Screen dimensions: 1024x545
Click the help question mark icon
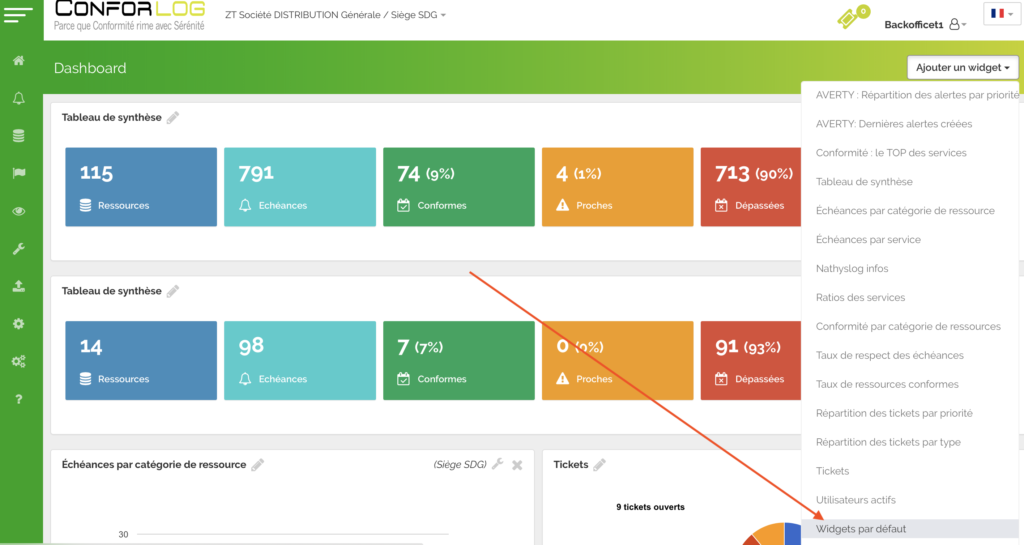pyautogui.click(x=18, y=399)
